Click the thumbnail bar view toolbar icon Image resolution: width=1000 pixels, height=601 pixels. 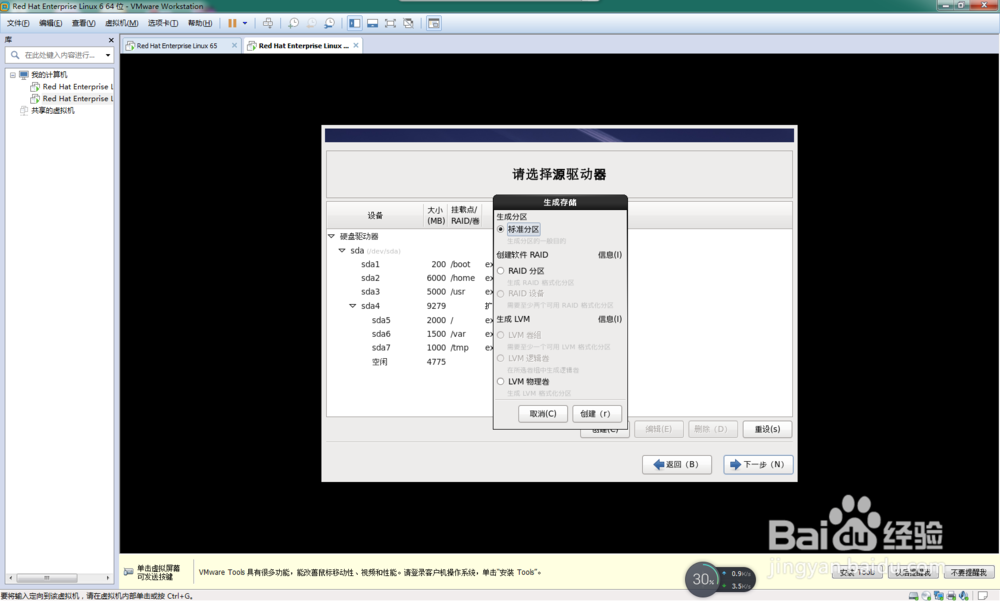[x=372, y=23]
